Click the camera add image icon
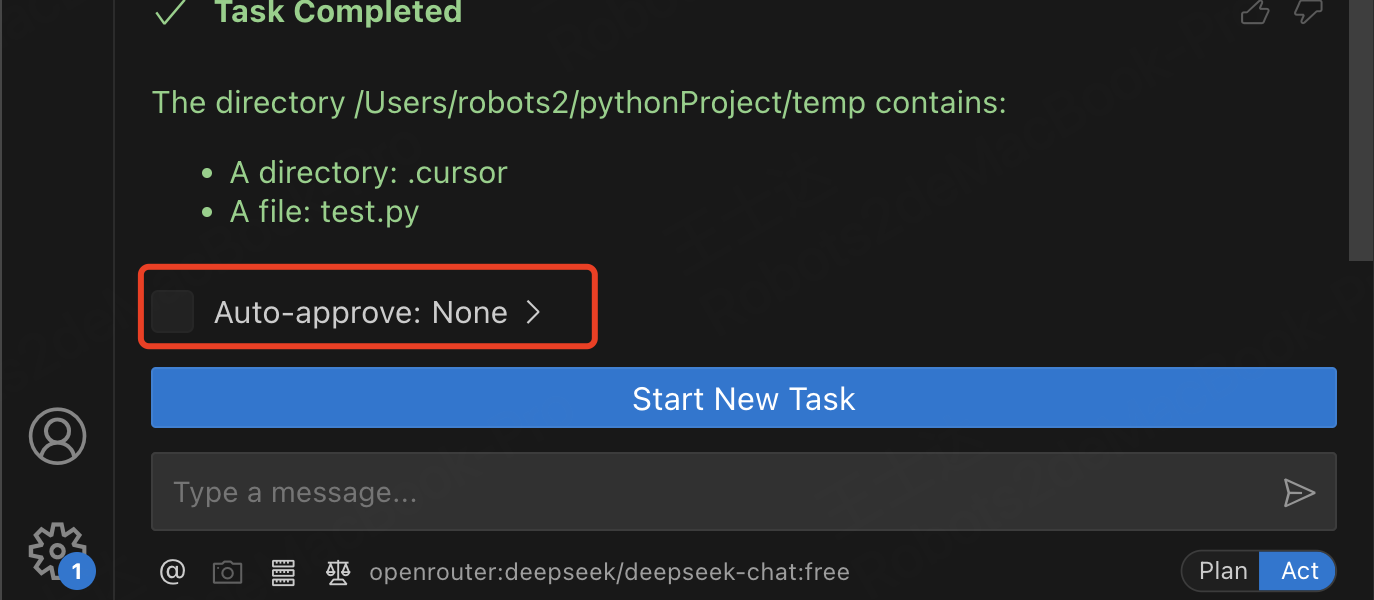Screen dimensions: 1374x600 pos(228,572)
